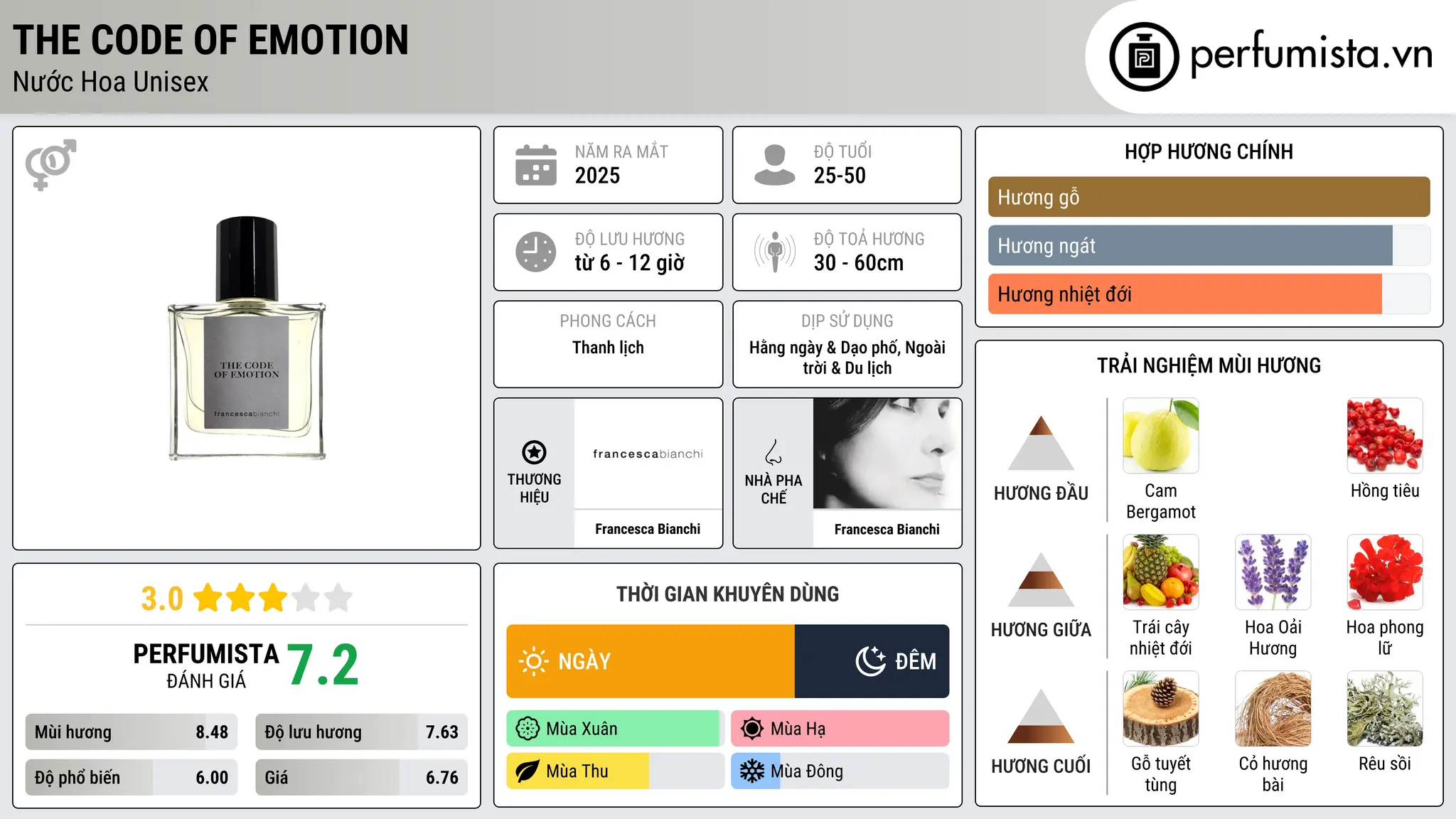
Task: Select the sun icon next to Ngày
Action: [x=533, y=661]
